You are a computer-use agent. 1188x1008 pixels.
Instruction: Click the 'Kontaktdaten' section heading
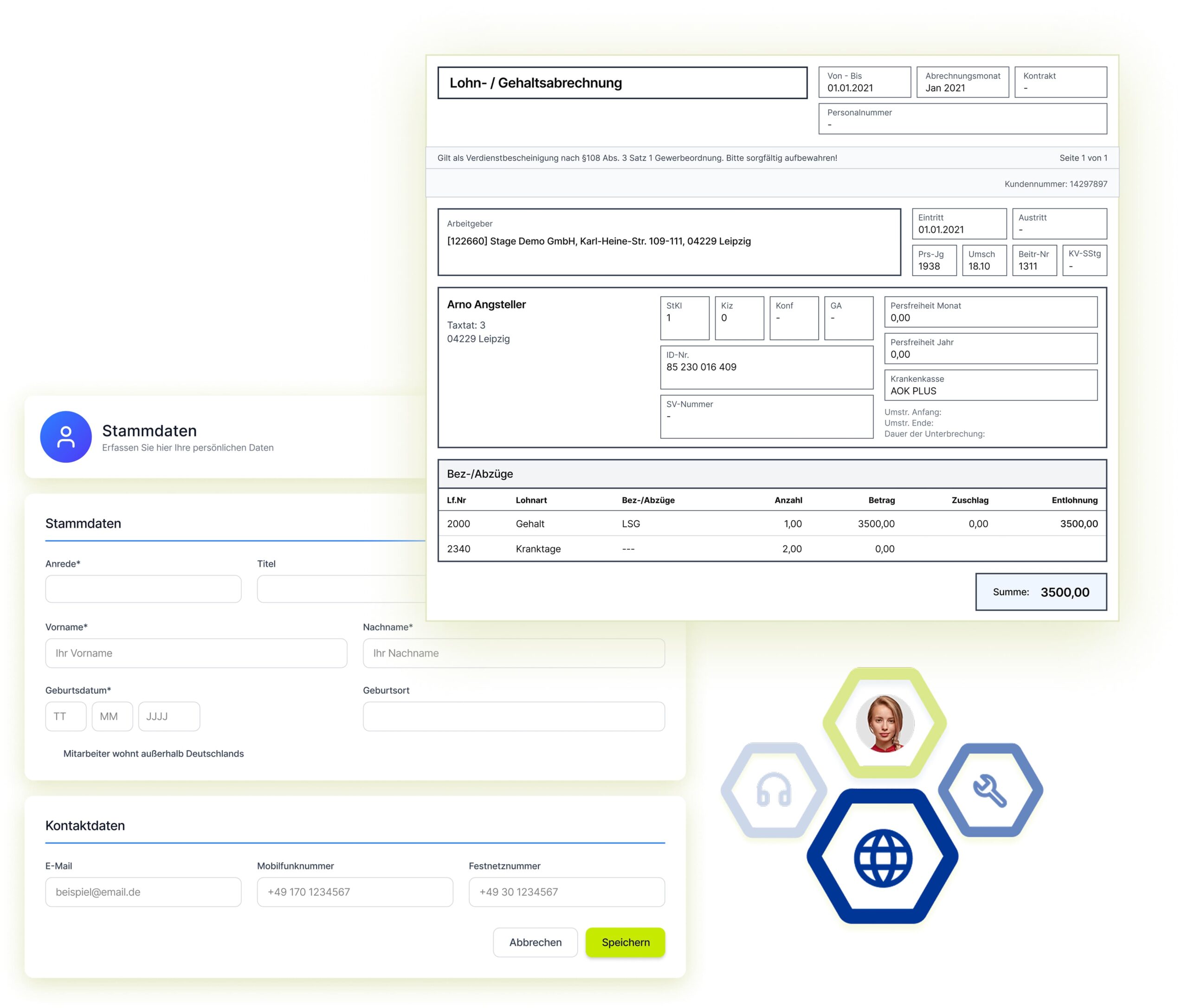[85, 826]
